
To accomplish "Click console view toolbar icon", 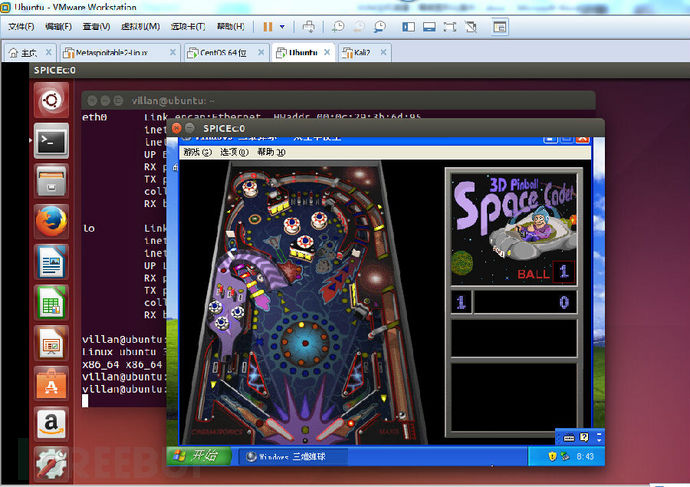I will point(499,27).
